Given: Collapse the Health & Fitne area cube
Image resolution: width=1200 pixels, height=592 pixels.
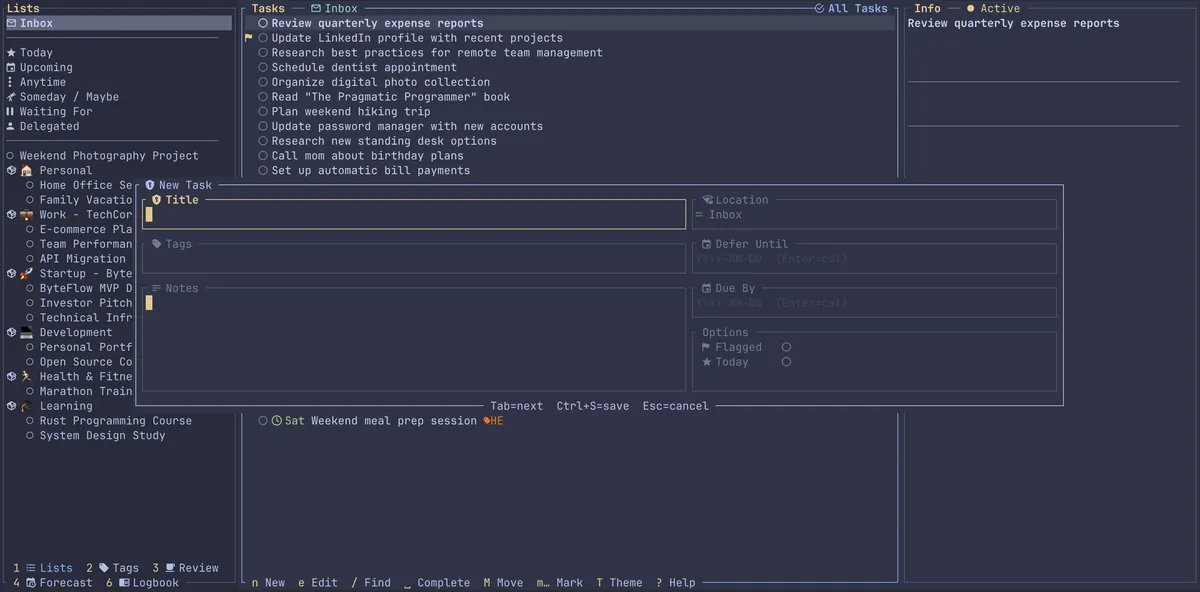Looking at the screenshot, I should [11, 377].
